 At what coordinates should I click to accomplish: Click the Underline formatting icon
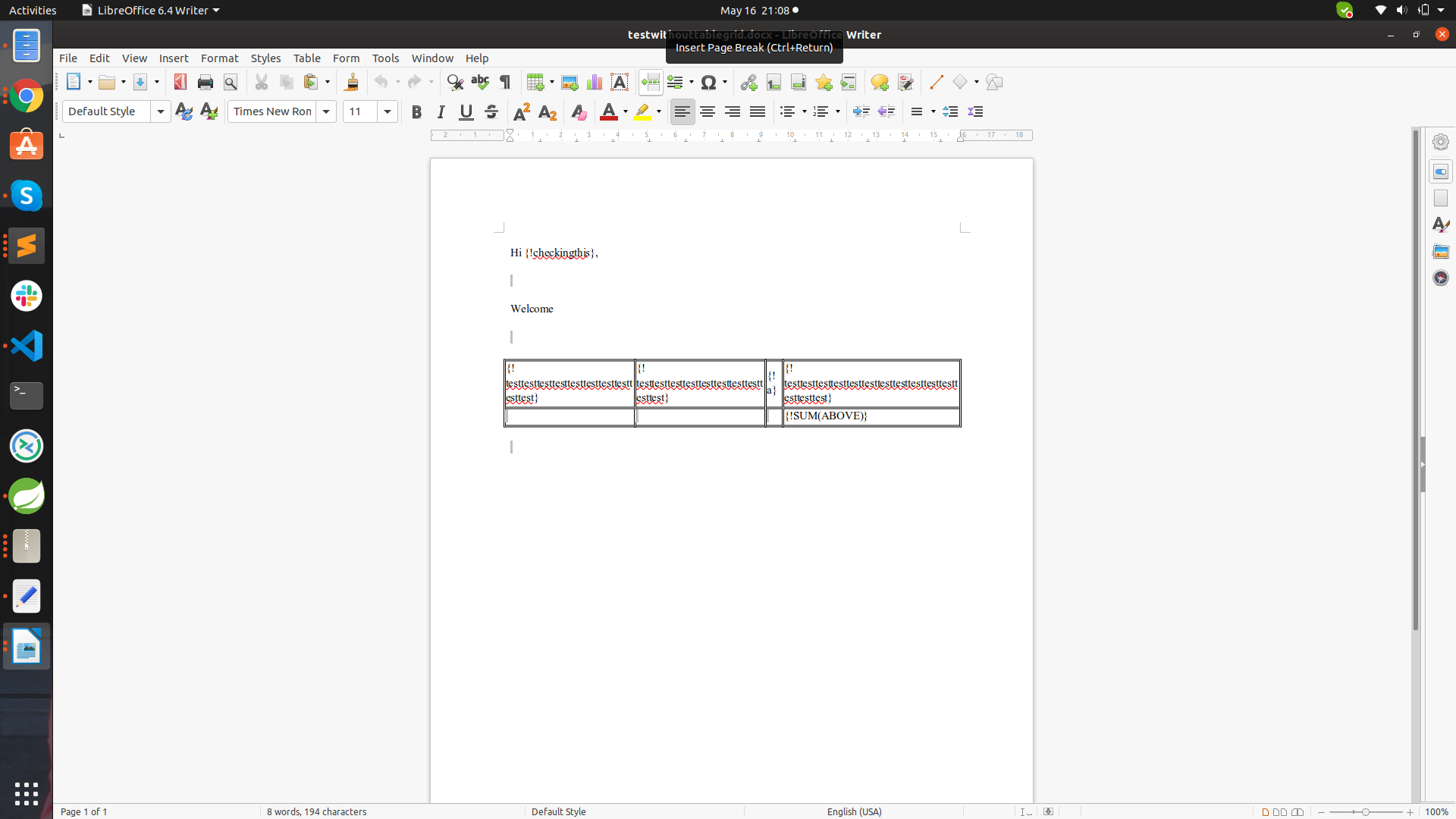point(465,111)
